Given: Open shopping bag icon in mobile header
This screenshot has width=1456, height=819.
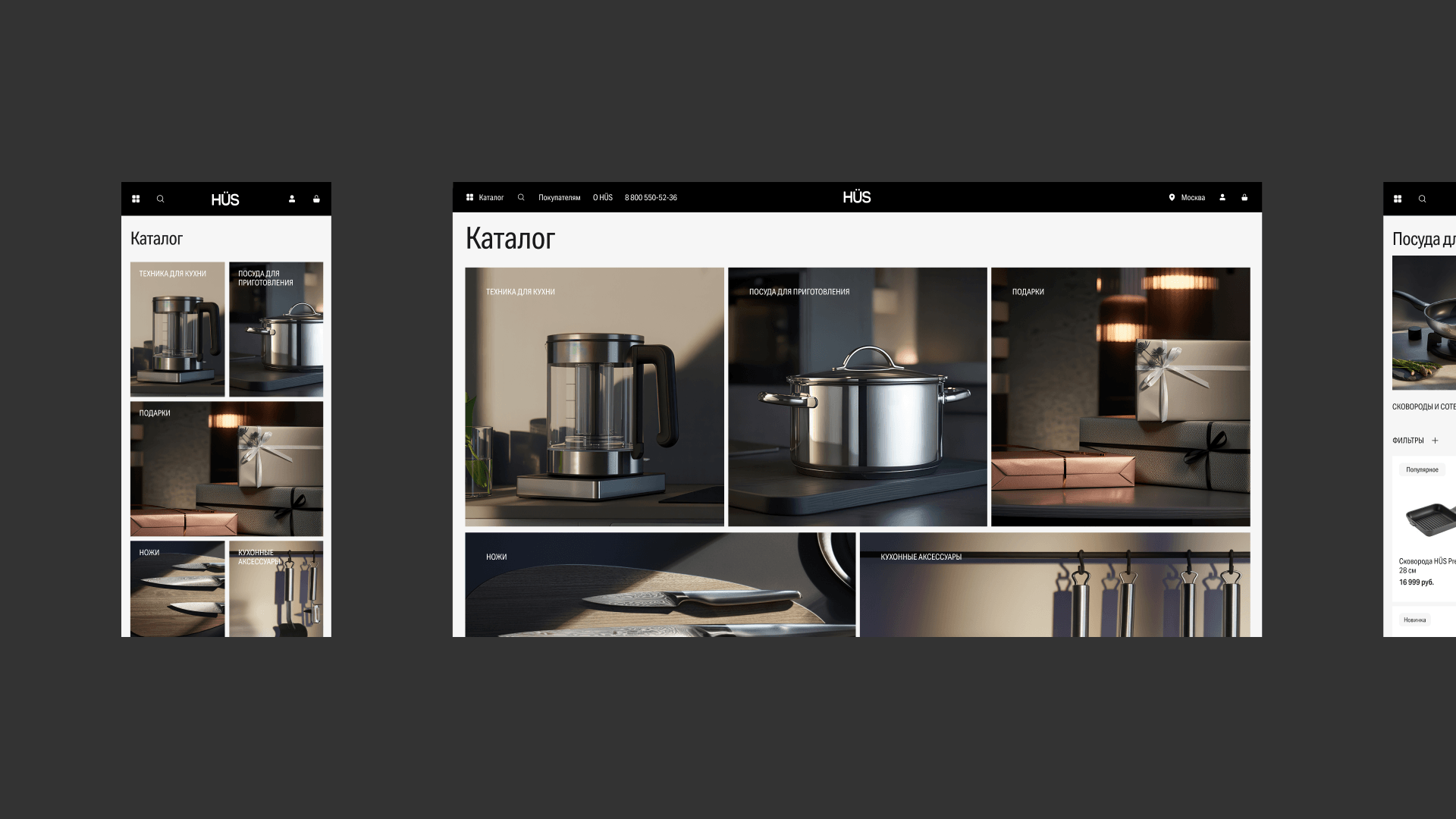Looking at the screenshot, I should [316, 199].
